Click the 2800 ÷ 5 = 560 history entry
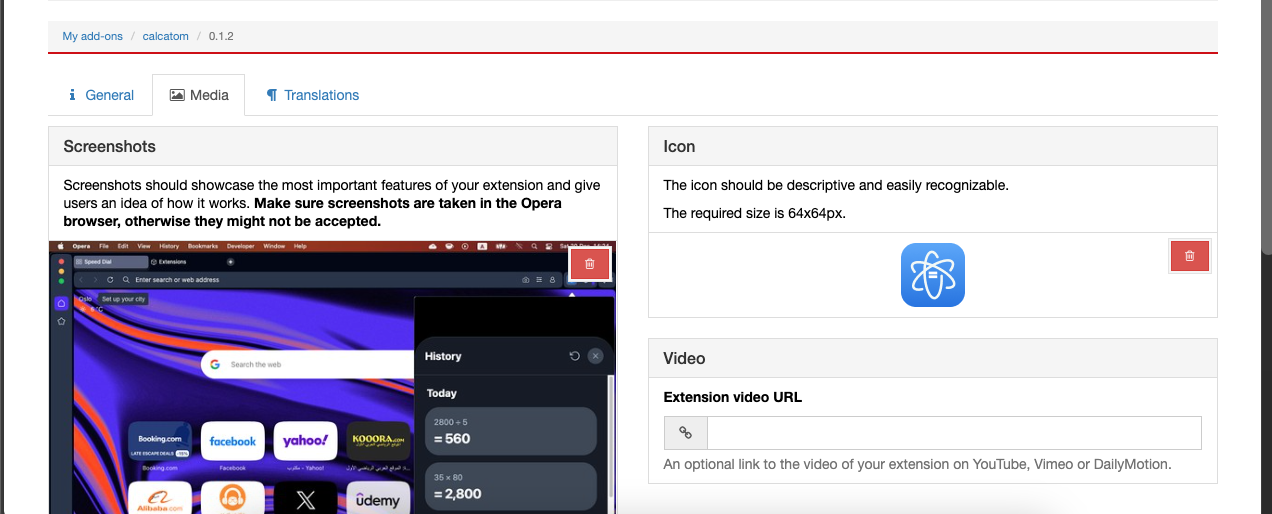 510,431
